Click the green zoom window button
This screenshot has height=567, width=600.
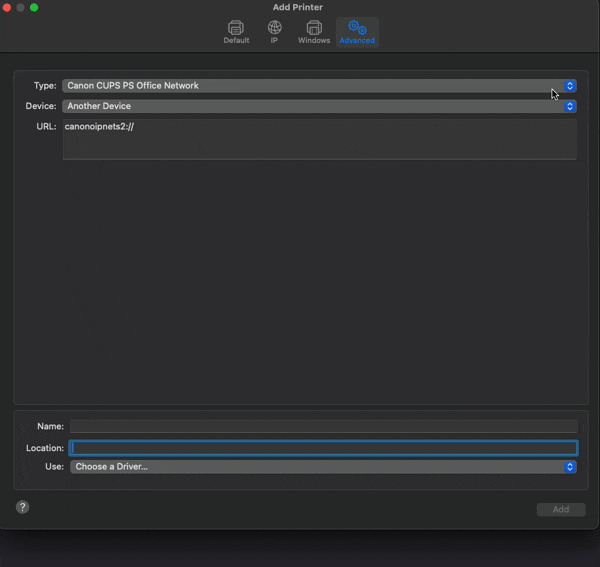(x=34, y=7)
